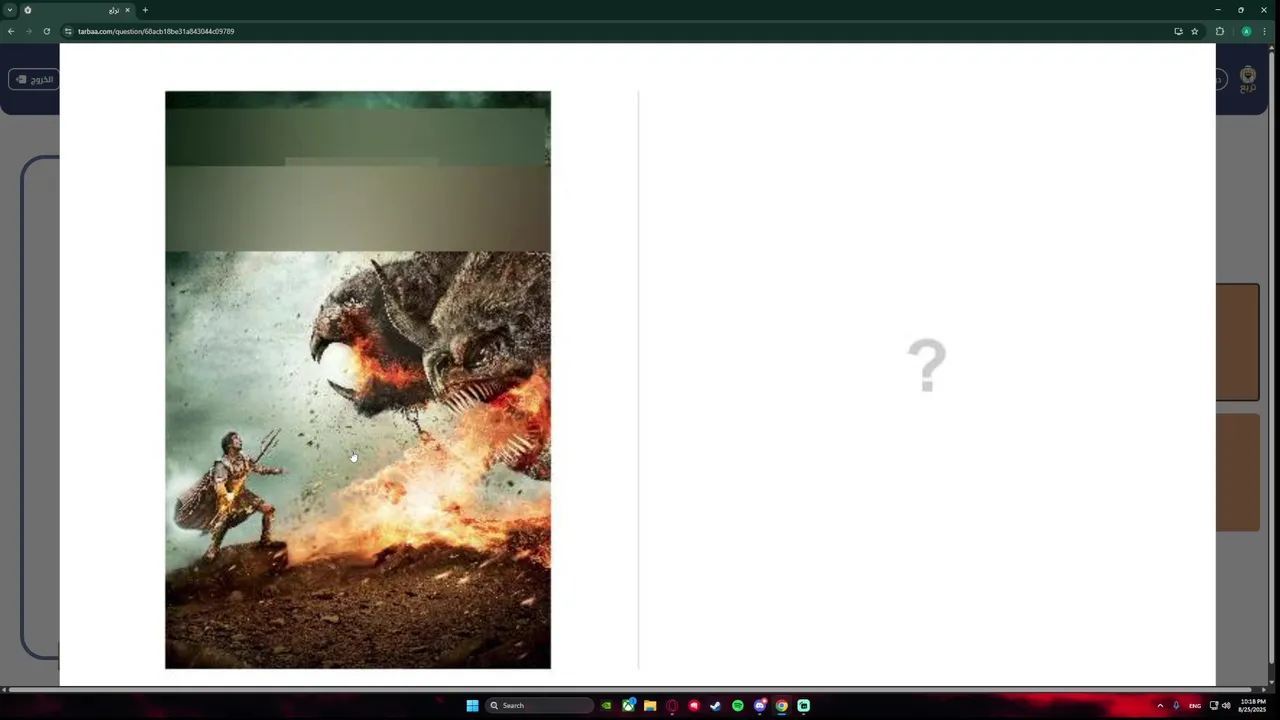This screenshot has height=720, width=1280.
Task: Switch the ENG input language
Action: coord(1195,705)
